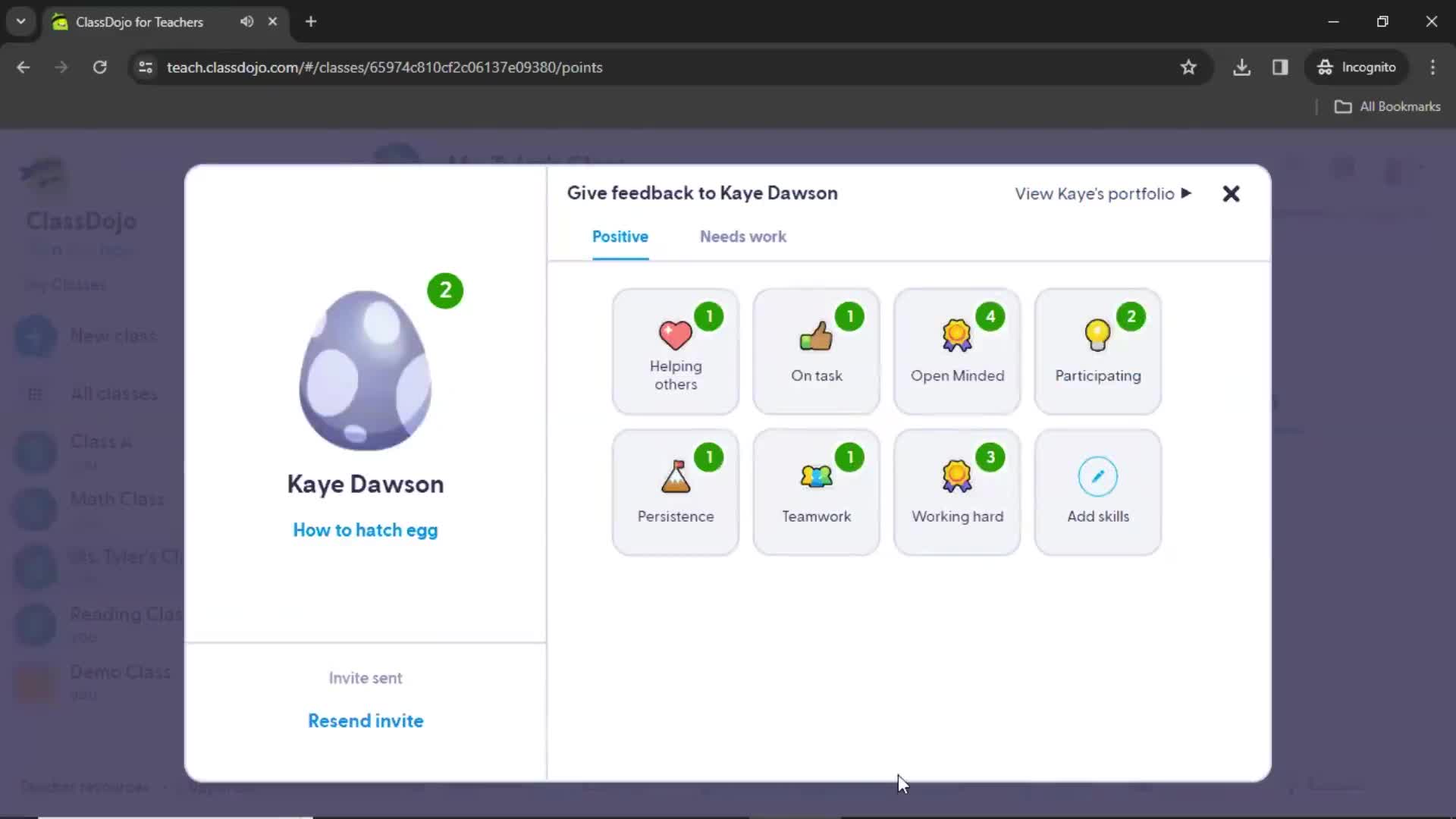
Task: Switch to Needs work tab
Action: (x=742, y=237)
